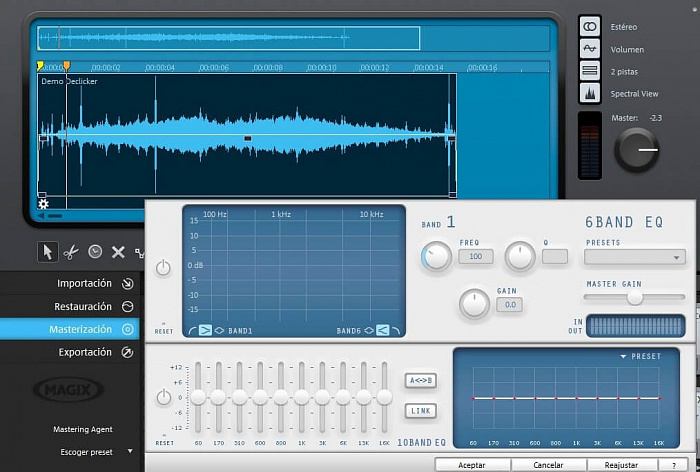Click the MAGIX logo
The height and width of the screenshot is (472, 700).
(x=68, y=390)
